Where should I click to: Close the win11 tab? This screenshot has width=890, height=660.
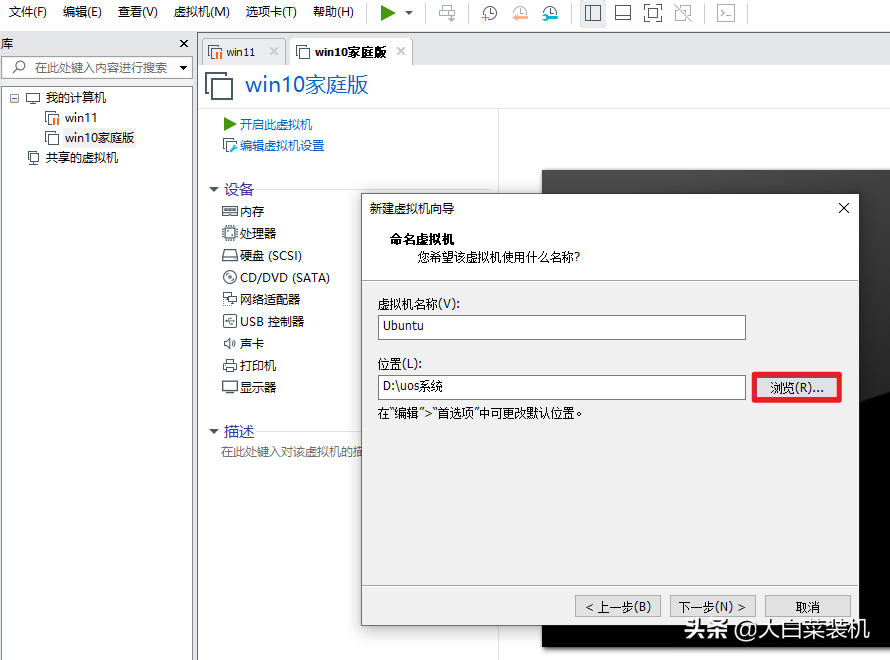pyautogui.click(x=274, y=51)
